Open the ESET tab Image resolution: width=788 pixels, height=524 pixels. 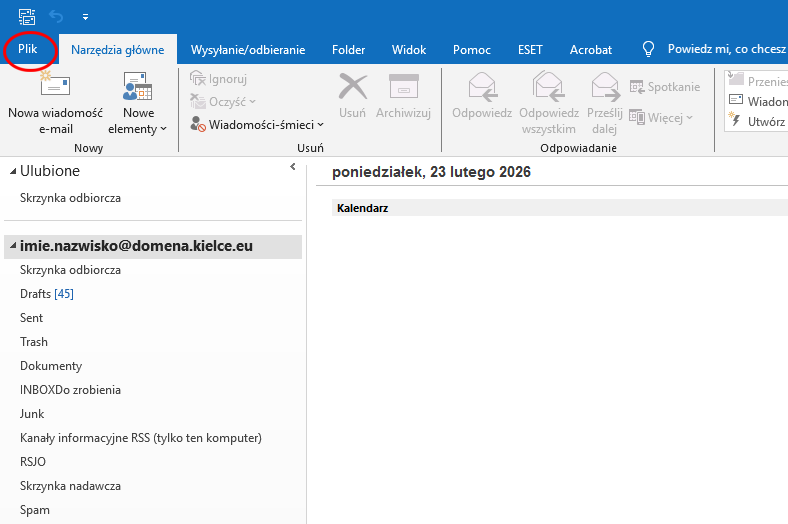coord(530,50)
